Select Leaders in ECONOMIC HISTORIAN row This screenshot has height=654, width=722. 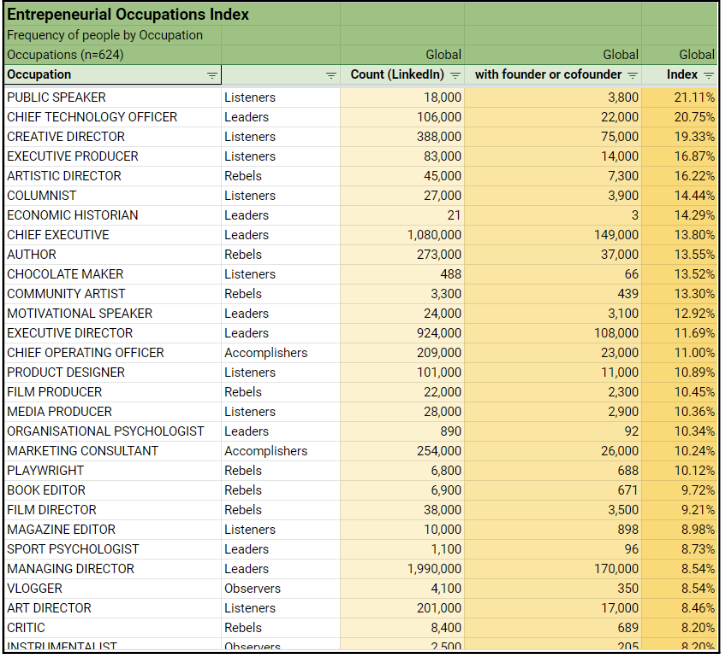click(281, 215)
